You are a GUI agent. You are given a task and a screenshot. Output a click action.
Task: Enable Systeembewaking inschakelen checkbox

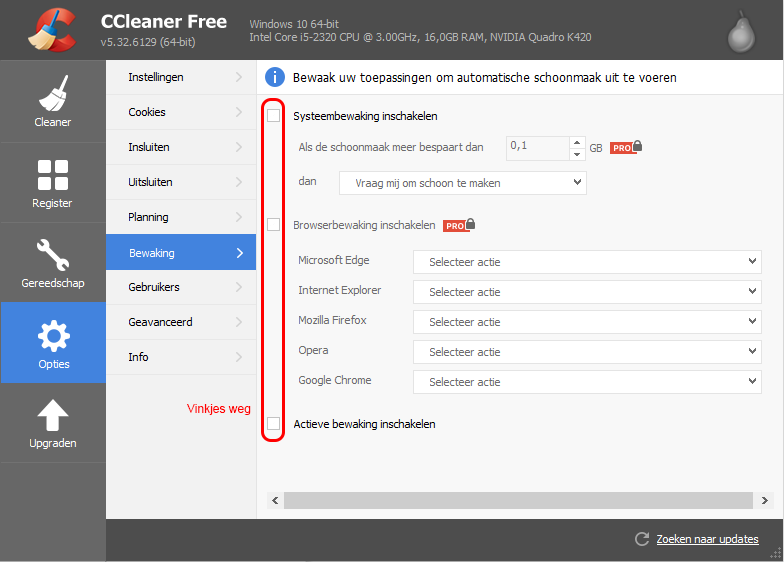(x=274, y=116)
